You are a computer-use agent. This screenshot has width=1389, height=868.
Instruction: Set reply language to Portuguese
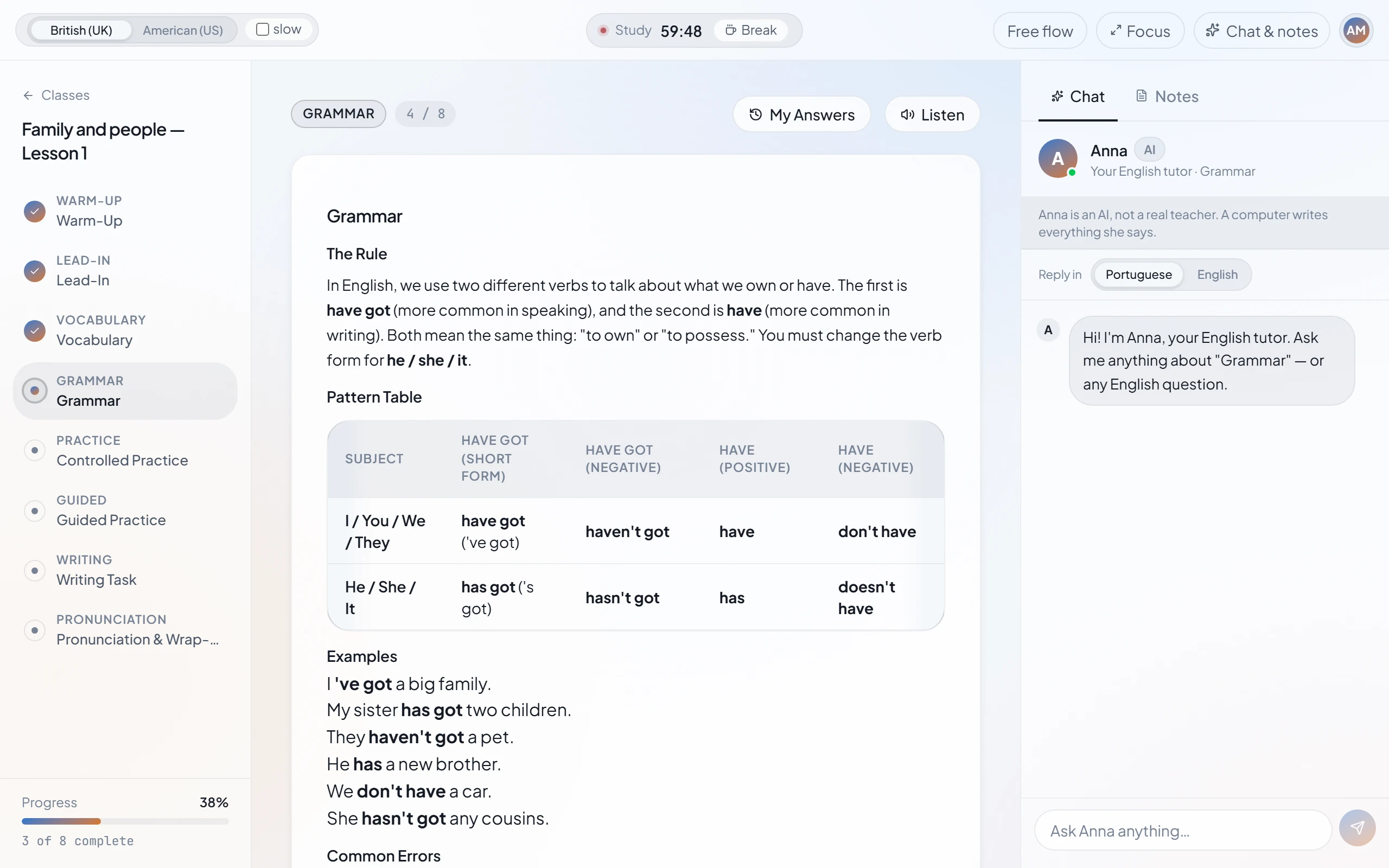[1138, 275]
